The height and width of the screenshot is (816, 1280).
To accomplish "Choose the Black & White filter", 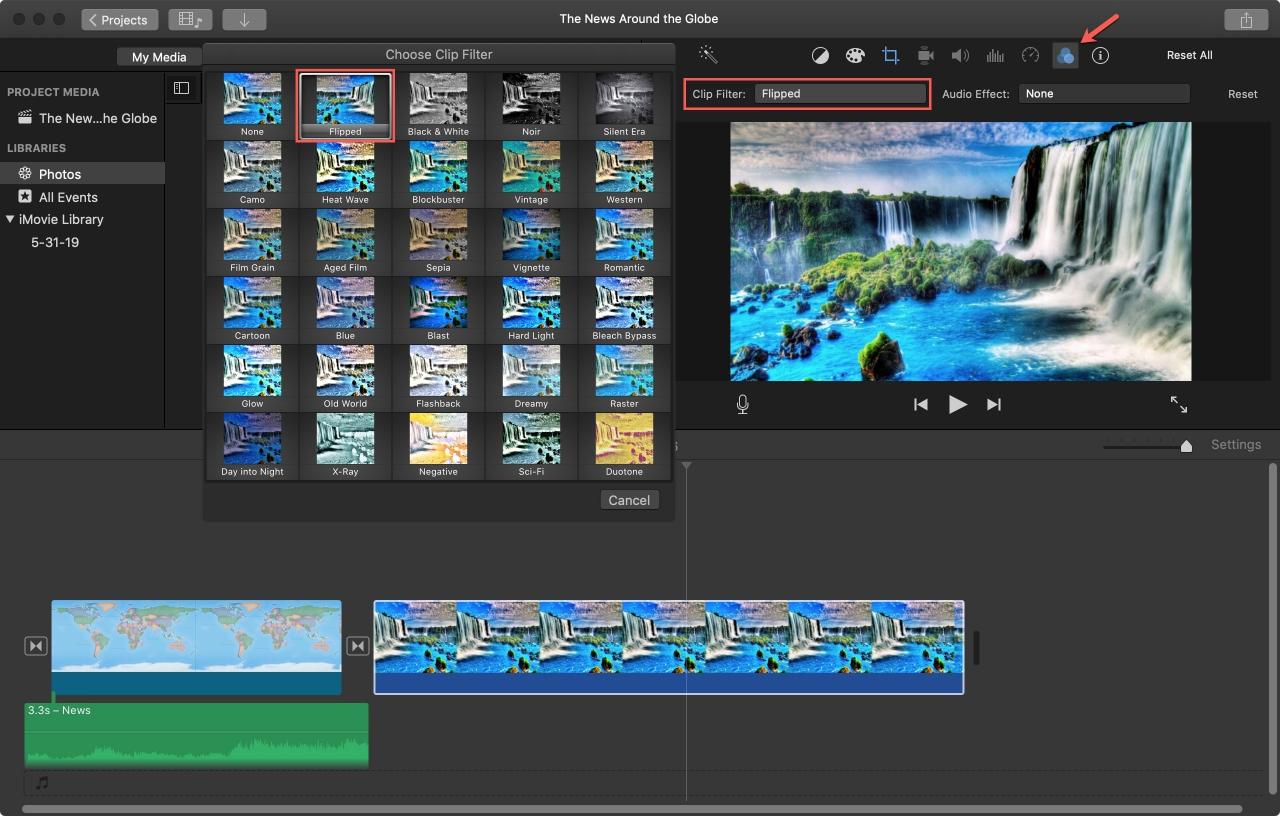I will pyautogui.click(x=438, y=105).
